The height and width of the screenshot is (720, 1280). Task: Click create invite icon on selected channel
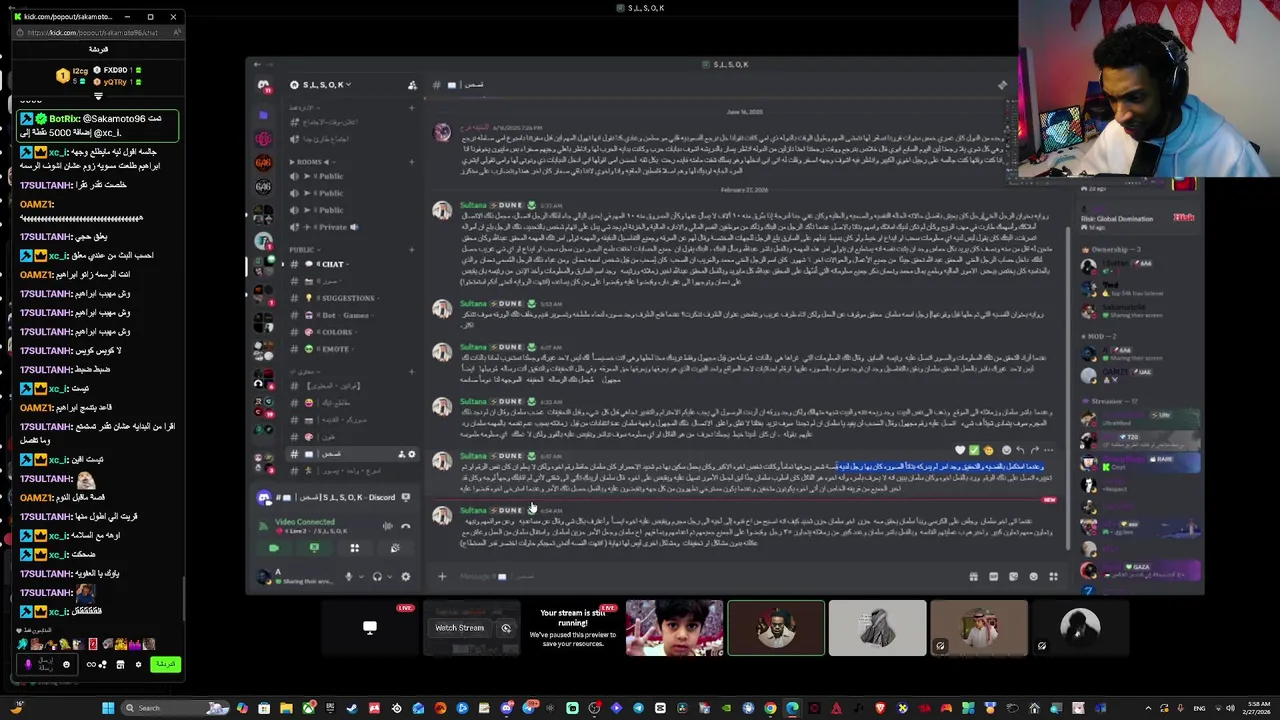click(402, 454)
